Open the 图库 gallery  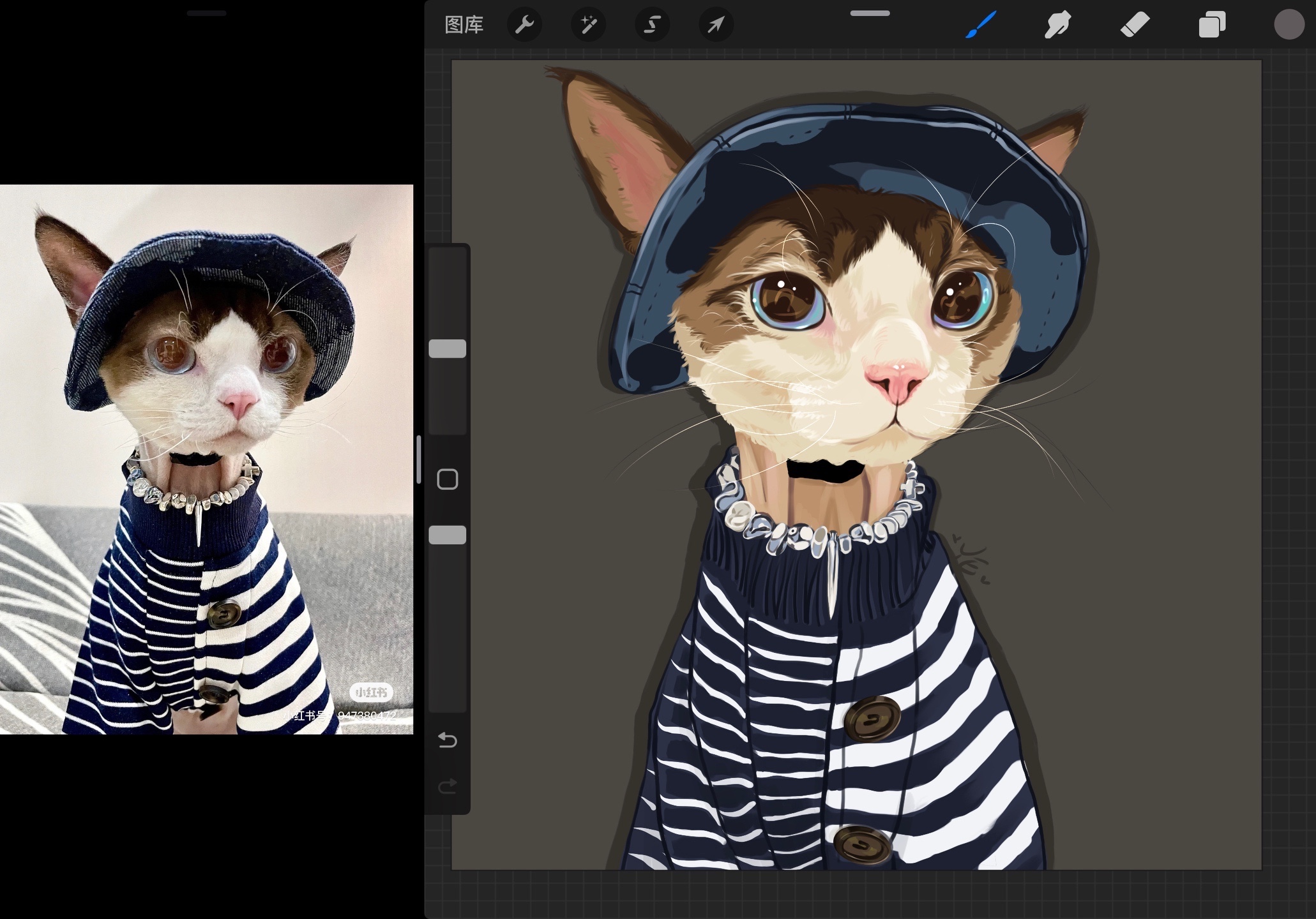pos(464,25)
